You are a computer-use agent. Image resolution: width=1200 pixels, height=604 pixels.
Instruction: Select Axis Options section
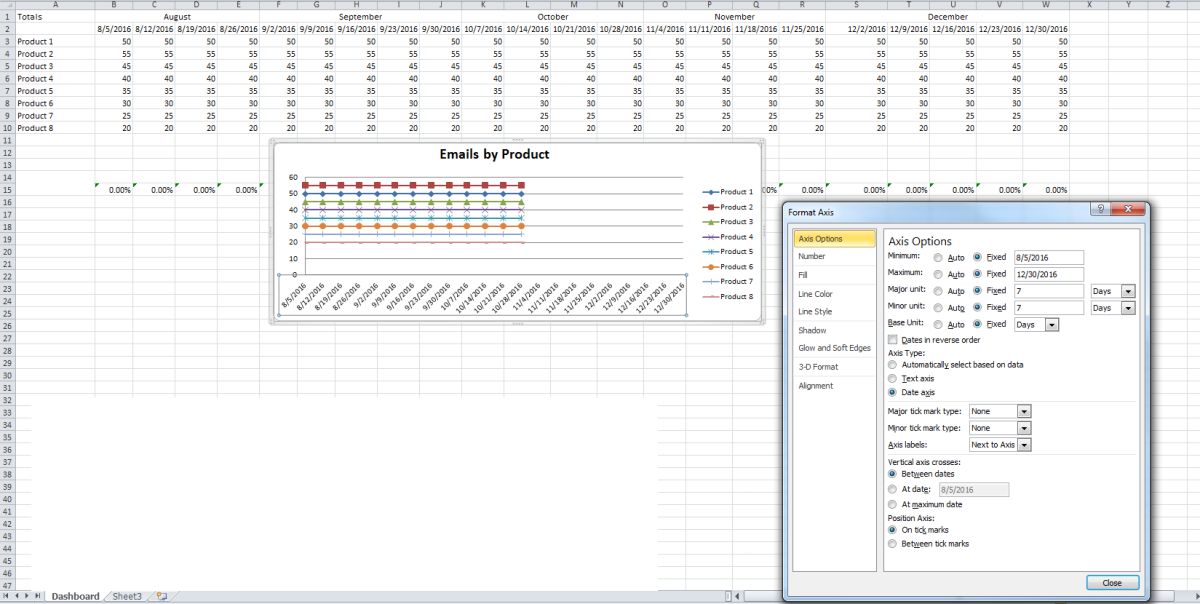836,239
